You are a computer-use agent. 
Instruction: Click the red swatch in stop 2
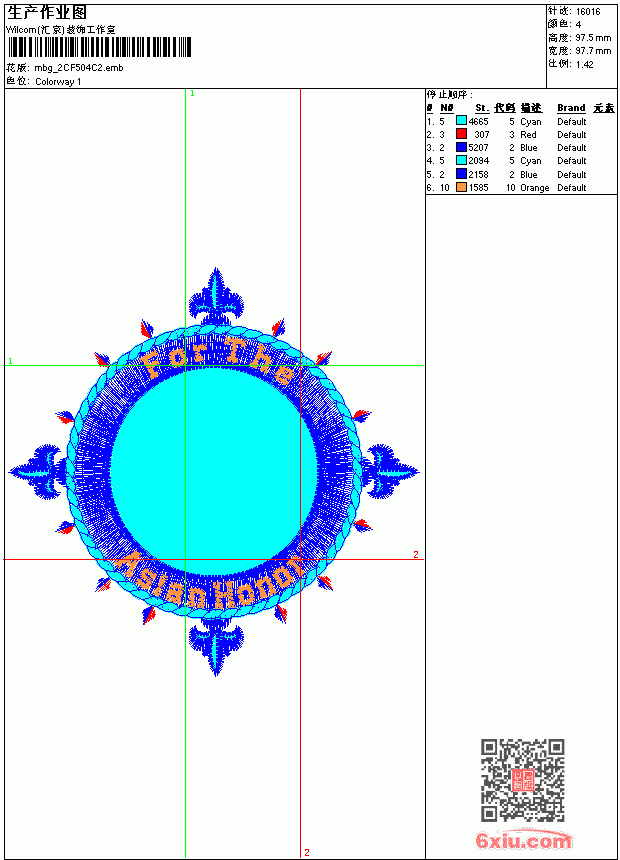461,134
